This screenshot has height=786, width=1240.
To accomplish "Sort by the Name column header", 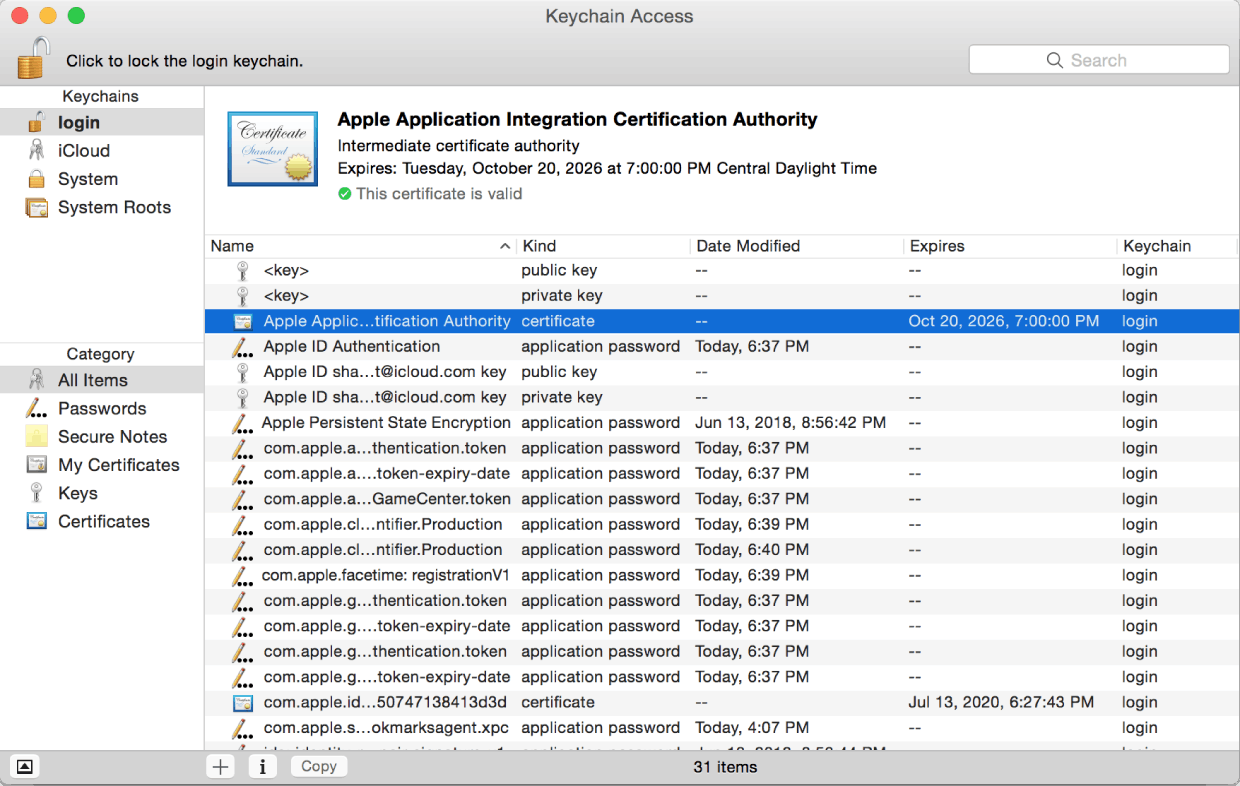I will 361,246.
